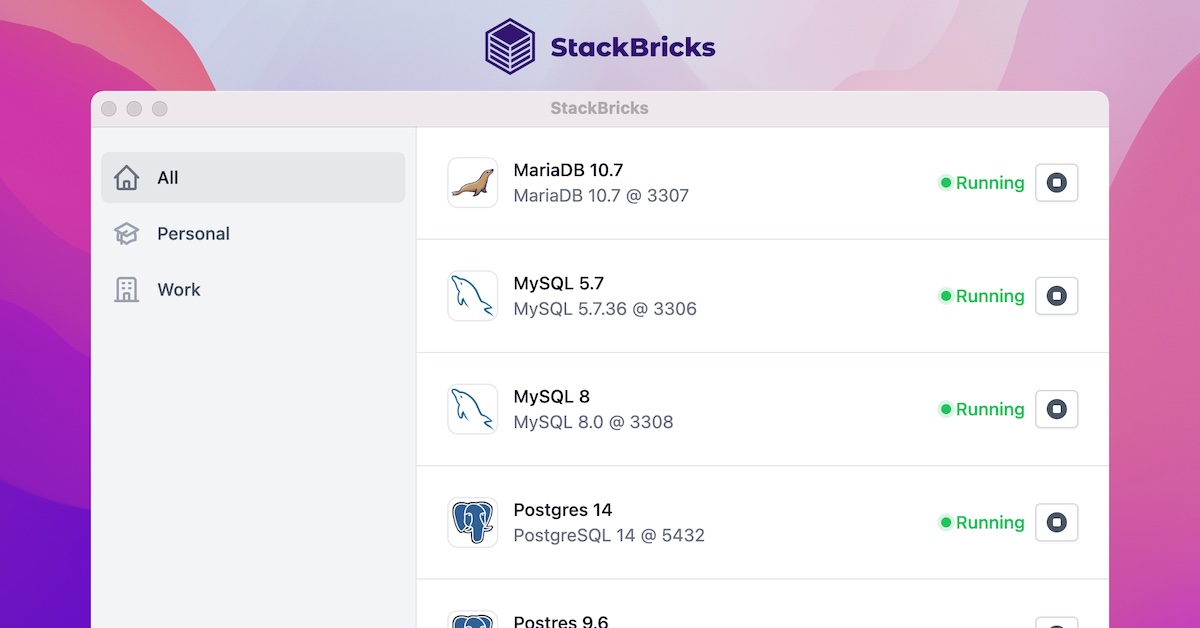Screen dimensions: 1200x628
Task: Select the MySQL 5.7 dolphin icon
Action: 472,296
